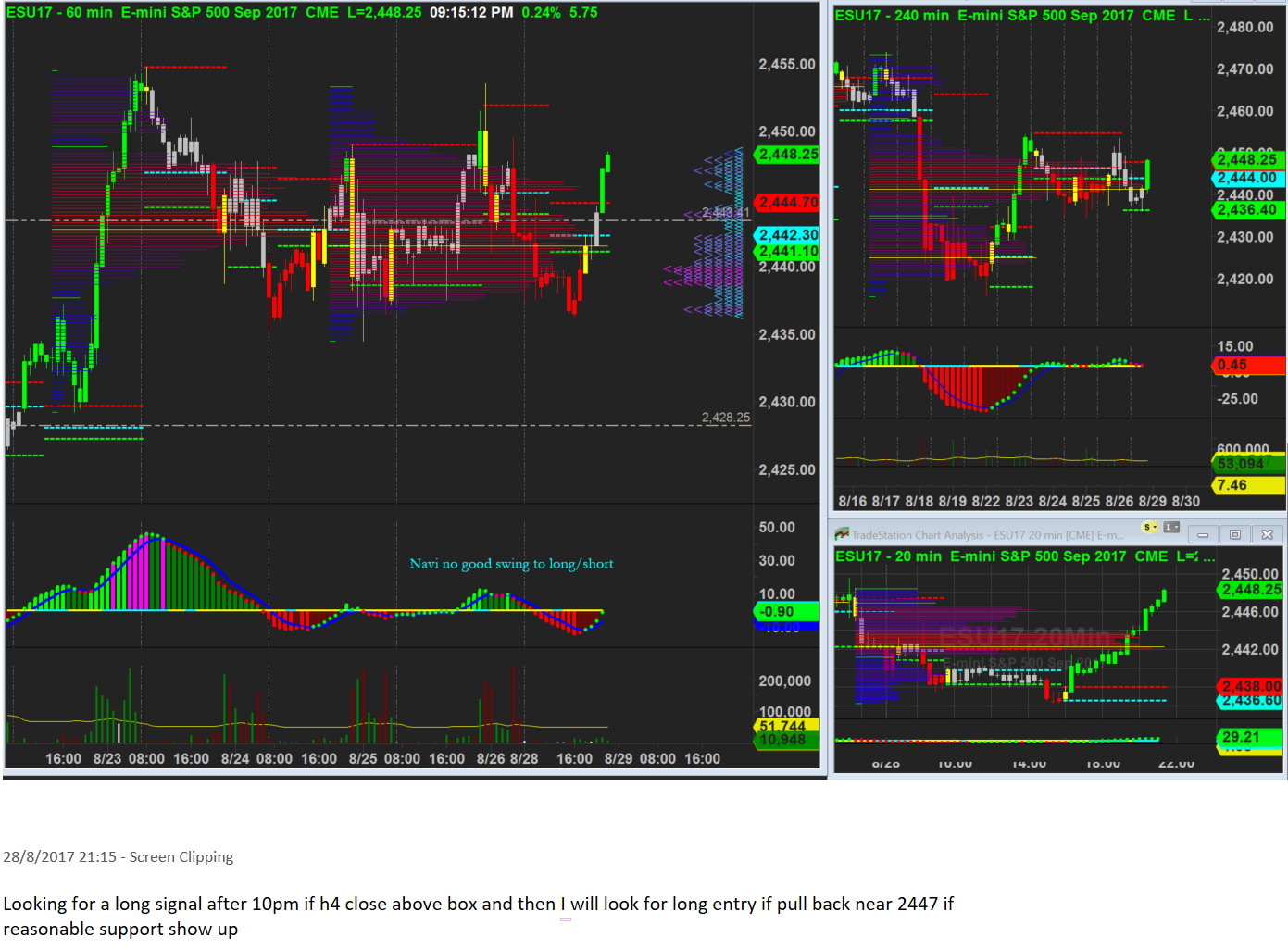Viewport: 1288px width, 949px height.
Task: Click the green 2,448.25 label on 60 min chart
Action: (788, 155)
